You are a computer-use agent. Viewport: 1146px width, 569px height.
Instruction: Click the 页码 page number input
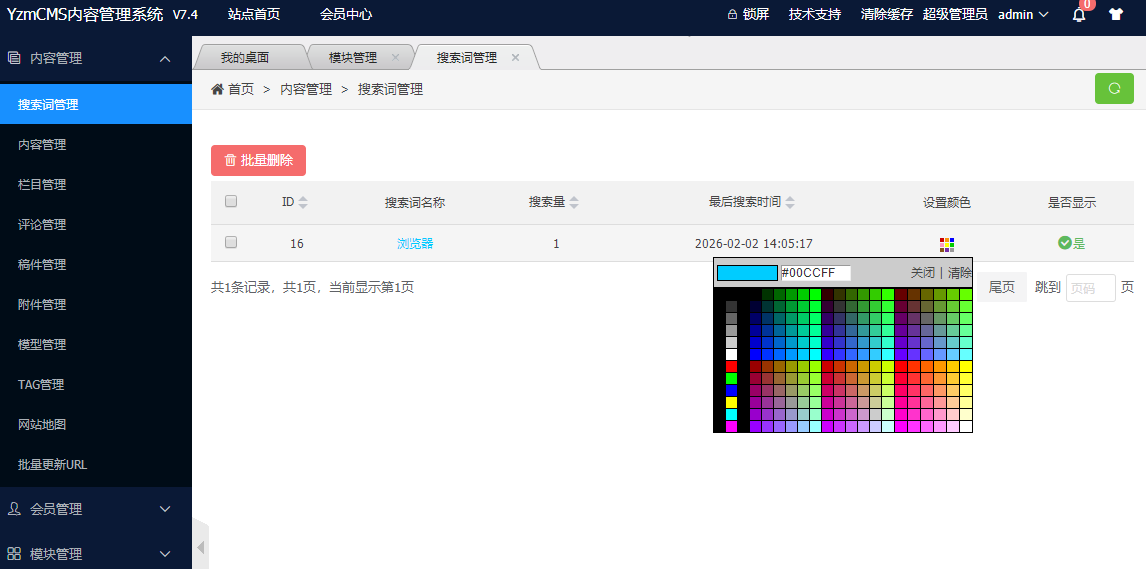[1090, 288]
